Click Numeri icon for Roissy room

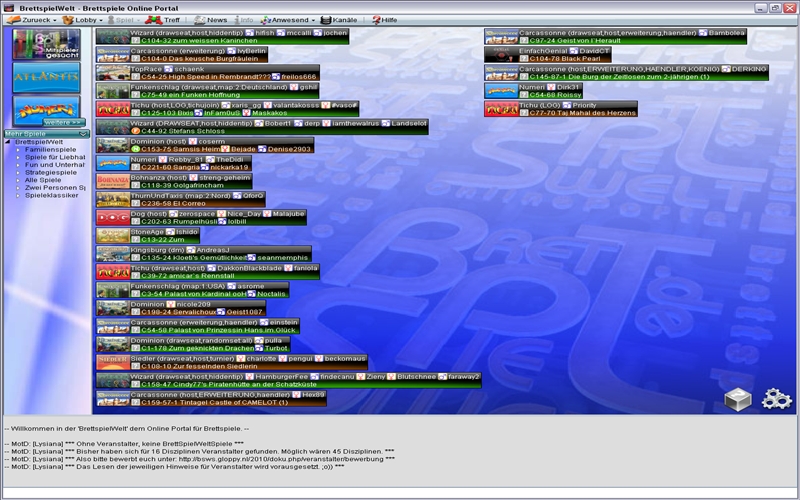click(502, 91)
